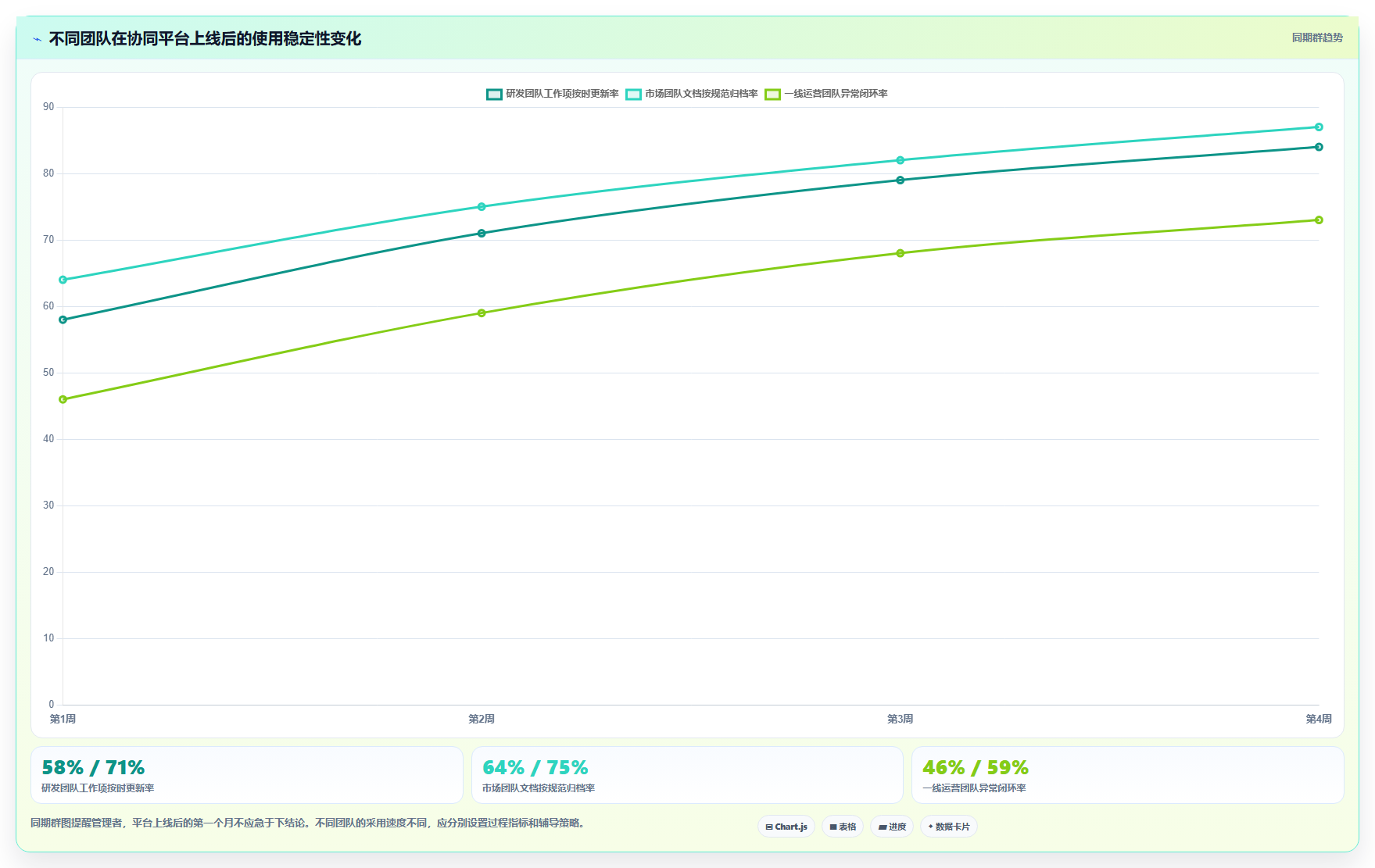Click the 第1周 x-axis label

63,719
